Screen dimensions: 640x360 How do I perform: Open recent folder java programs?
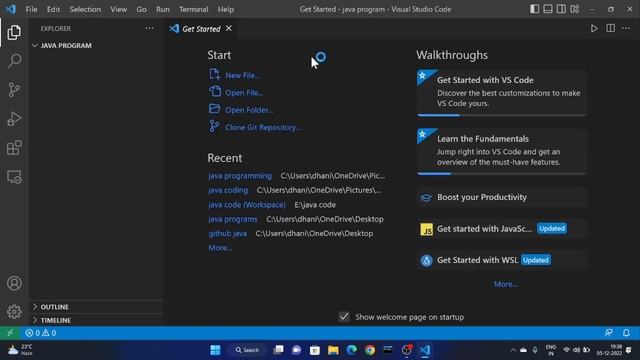coord(233,219)
